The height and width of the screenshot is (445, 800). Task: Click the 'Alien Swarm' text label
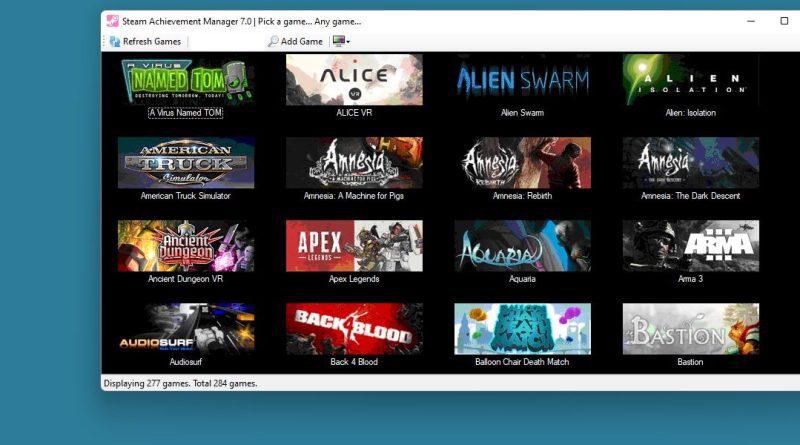coord(522,113)
